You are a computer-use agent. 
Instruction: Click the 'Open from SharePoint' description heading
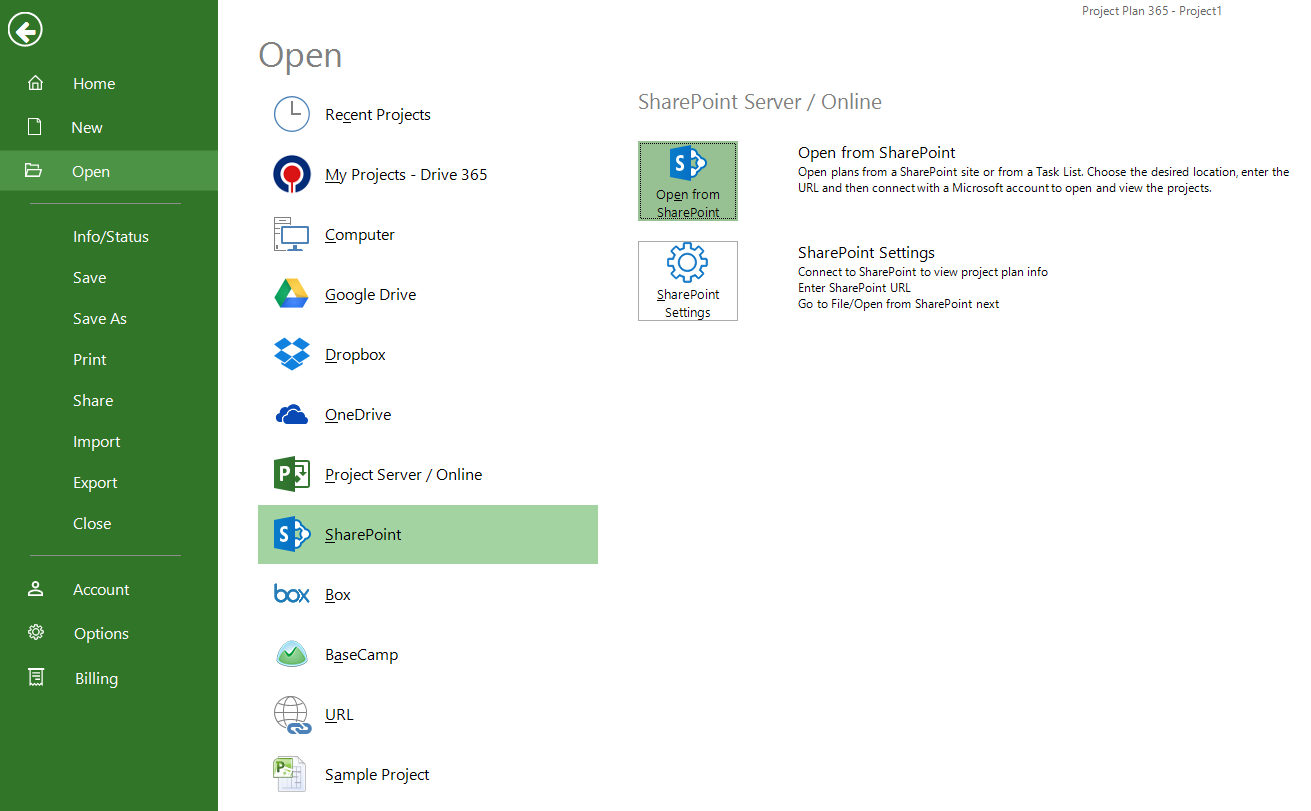877,153
